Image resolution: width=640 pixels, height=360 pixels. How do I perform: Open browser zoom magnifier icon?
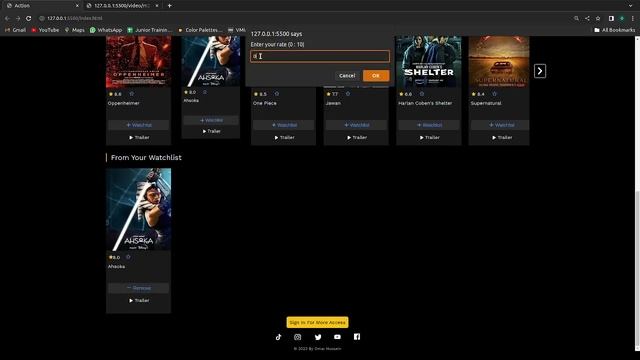(x=576, y=18)
